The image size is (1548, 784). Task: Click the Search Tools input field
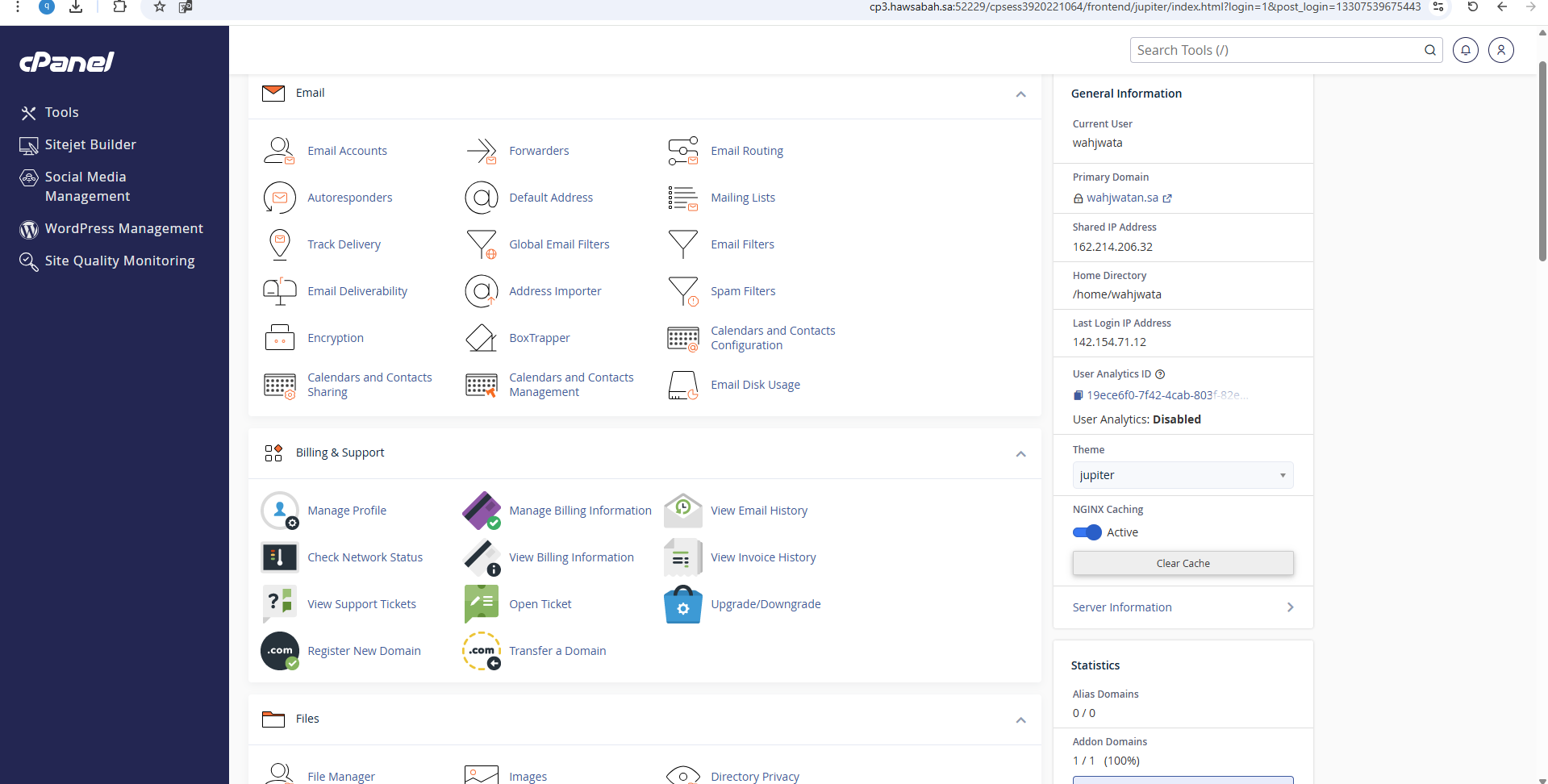[x=1276, y=50]
